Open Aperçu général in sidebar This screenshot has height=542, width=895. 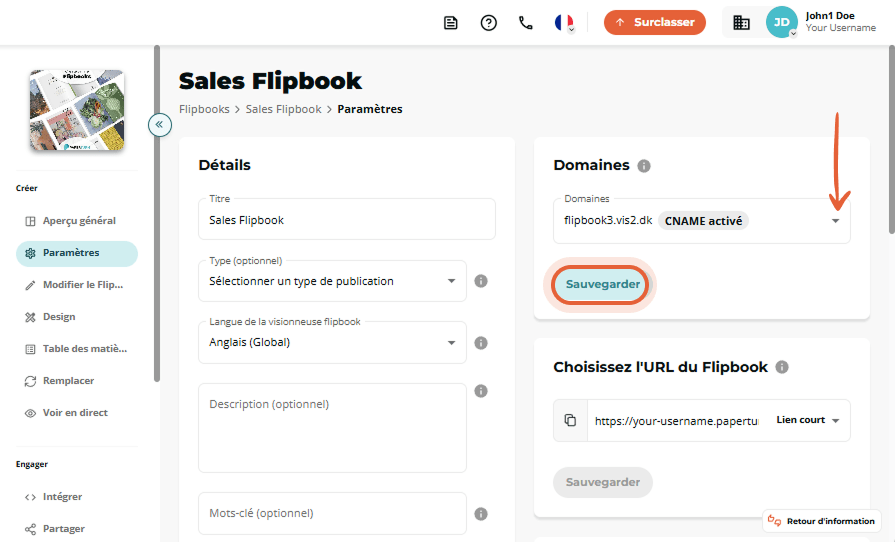tap(77, 221)
